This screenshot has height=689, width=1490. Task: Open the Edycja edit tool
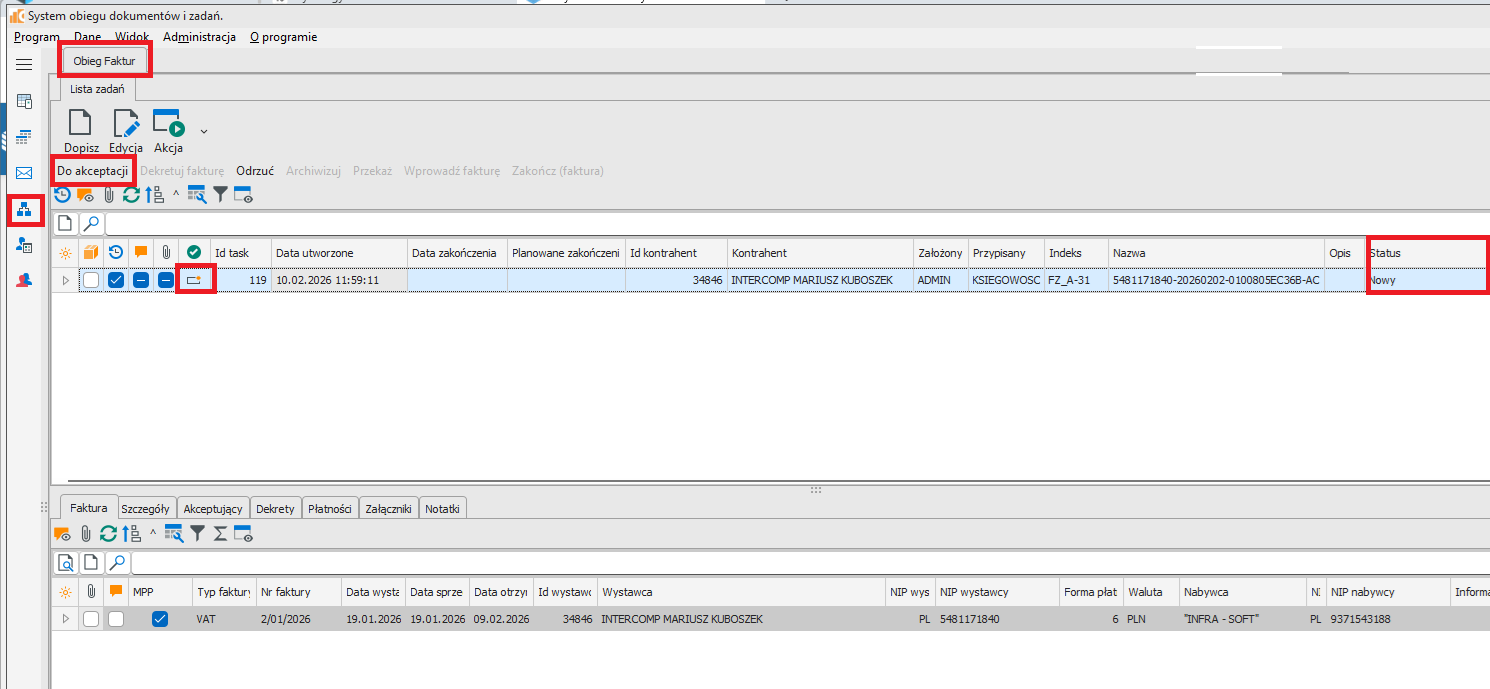point(126,124)
